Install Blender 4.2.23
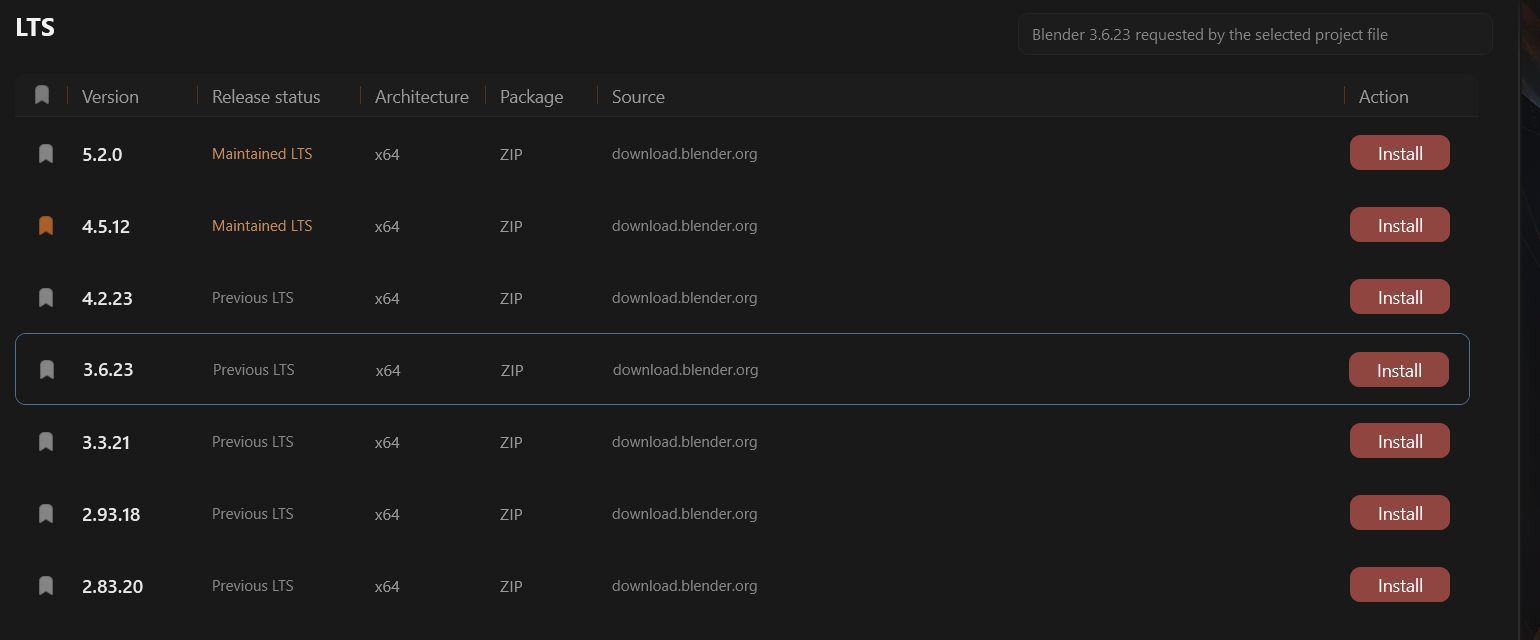 coord(1400,297)
